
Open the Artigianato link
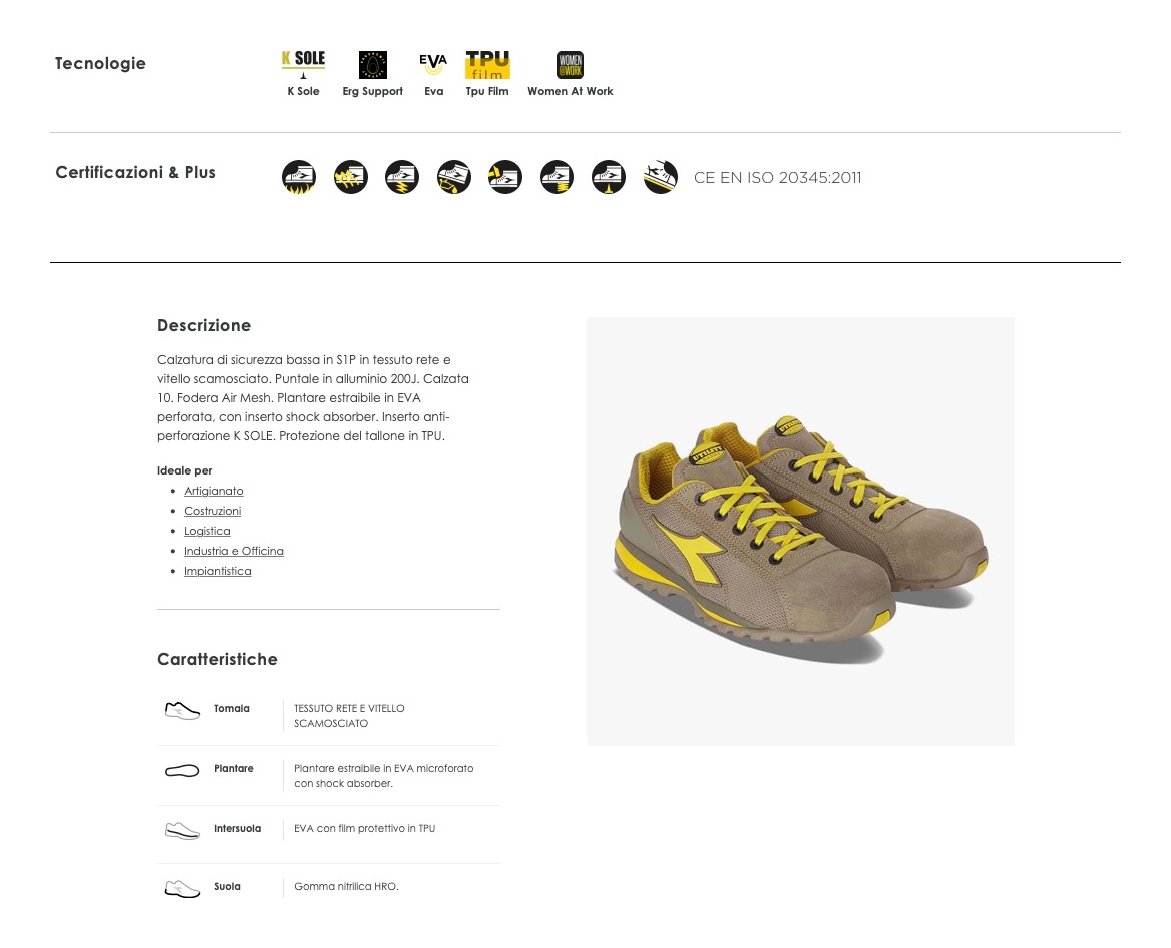[x=214, y=491]
